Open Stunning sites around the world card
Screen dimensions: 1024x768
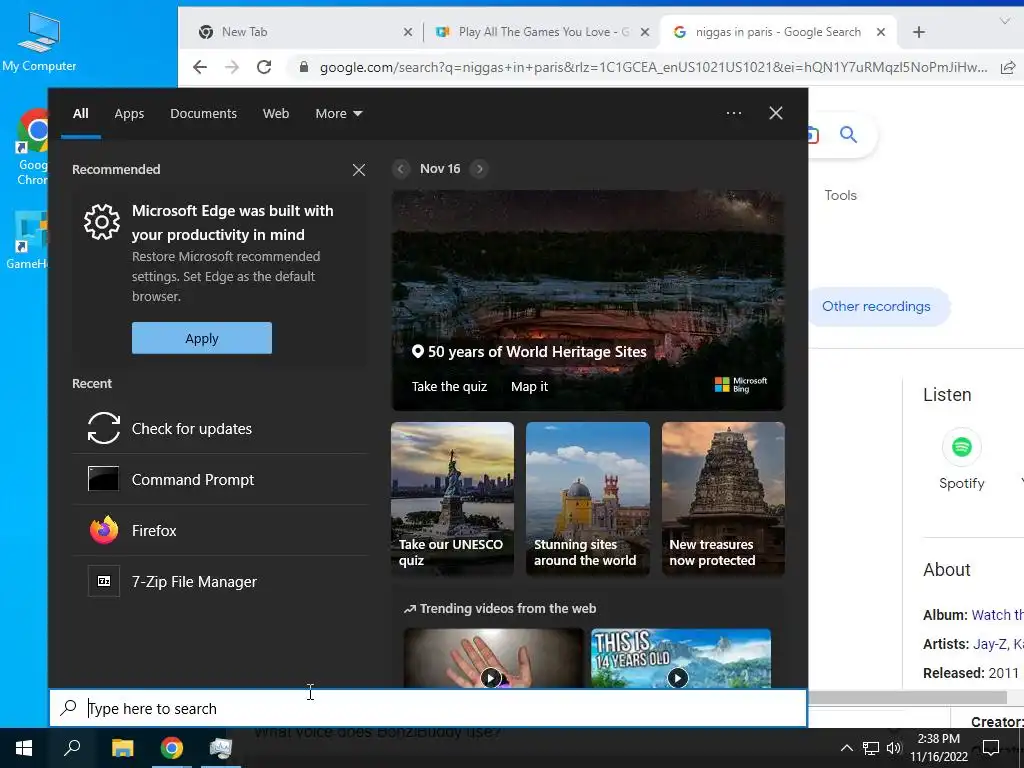tap(588, 498)
